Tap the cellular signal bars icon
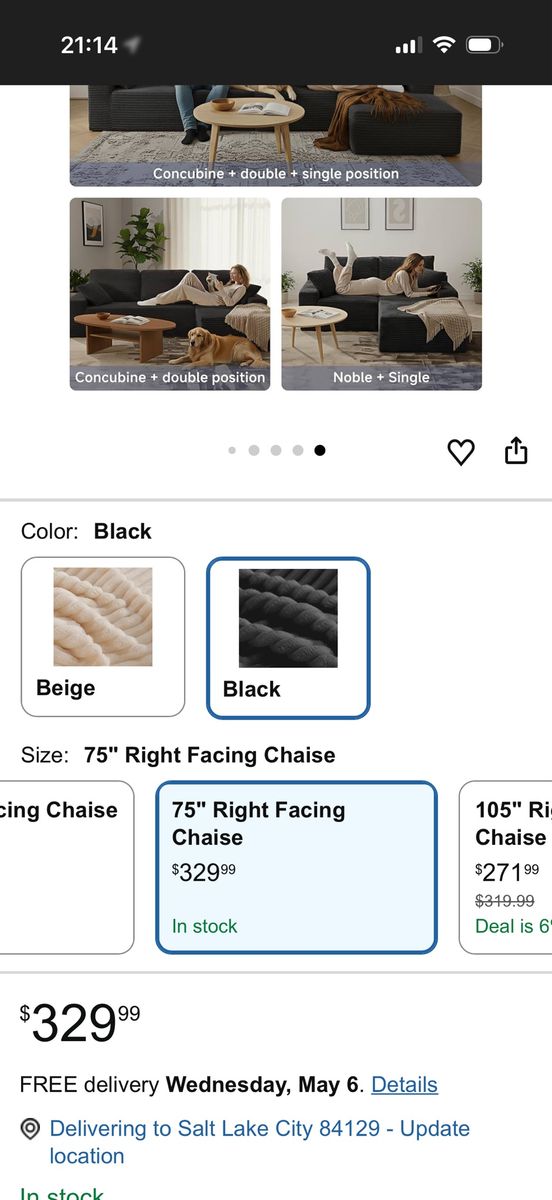The image size is (552, 1200). point(408,46)
